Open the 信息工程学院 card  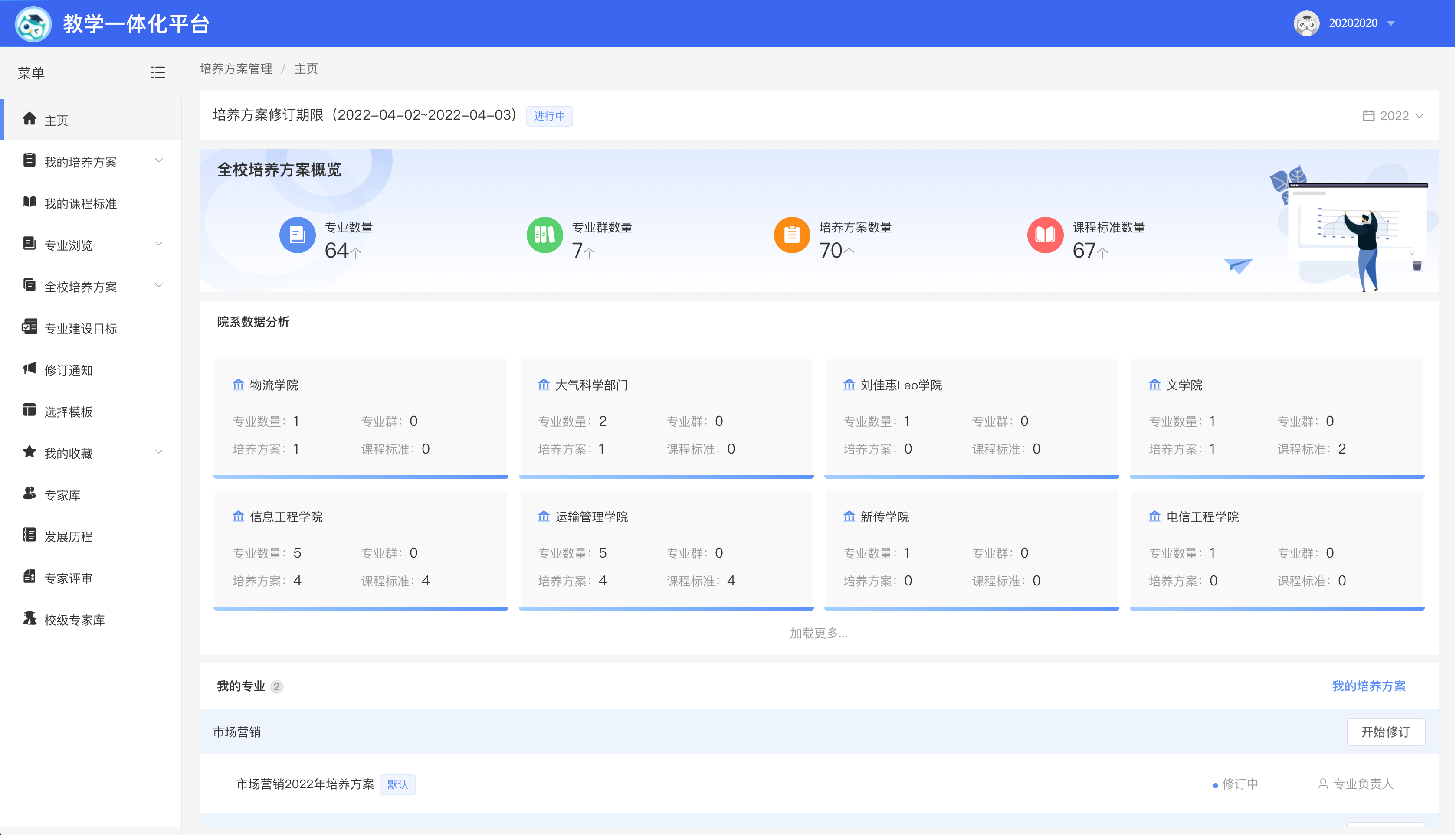(361, 550)
